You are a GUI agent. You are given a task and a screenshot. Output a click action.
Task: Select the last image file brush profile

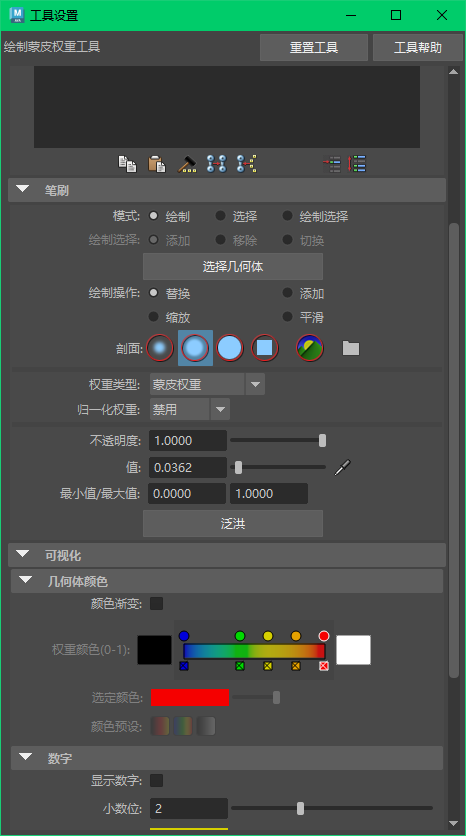click(x=310, y=348)
